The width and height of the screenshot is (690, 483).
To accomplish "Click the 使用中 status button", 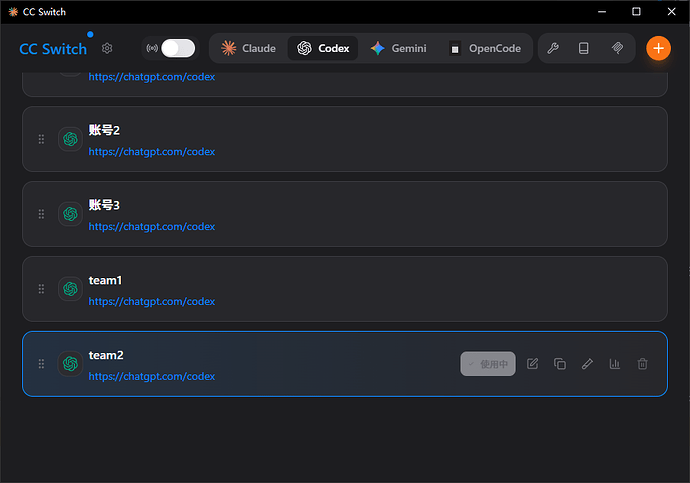I will click(x=488, y=364).
